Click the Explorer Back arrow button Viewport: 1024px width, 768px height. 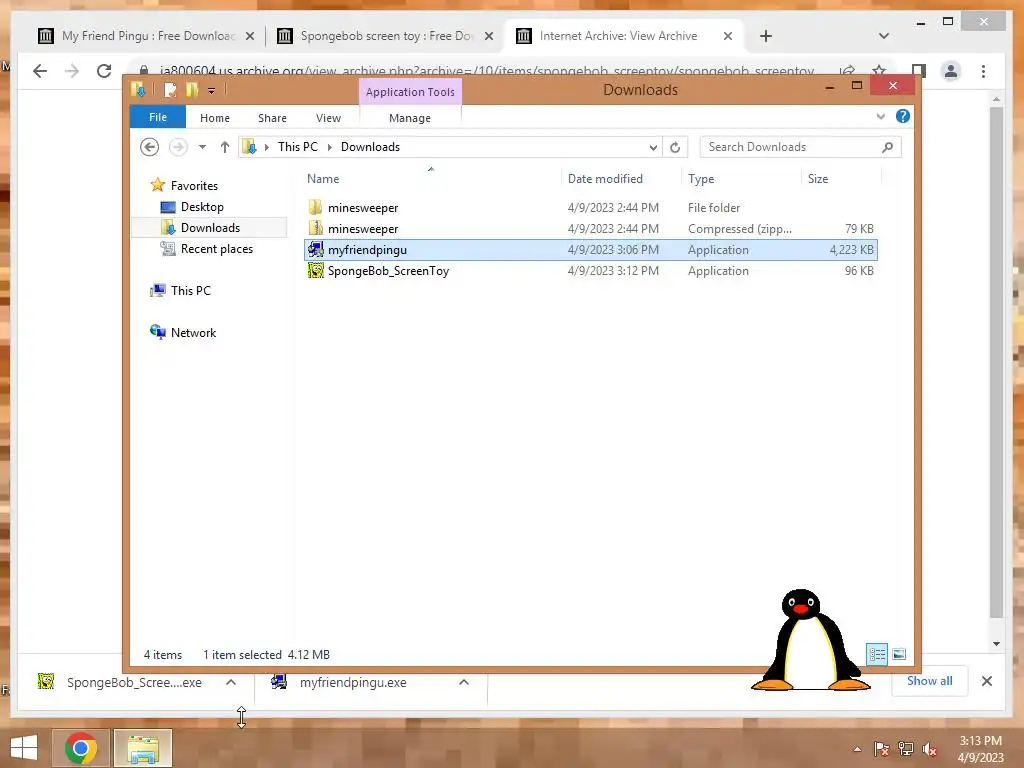coord(150,147)
